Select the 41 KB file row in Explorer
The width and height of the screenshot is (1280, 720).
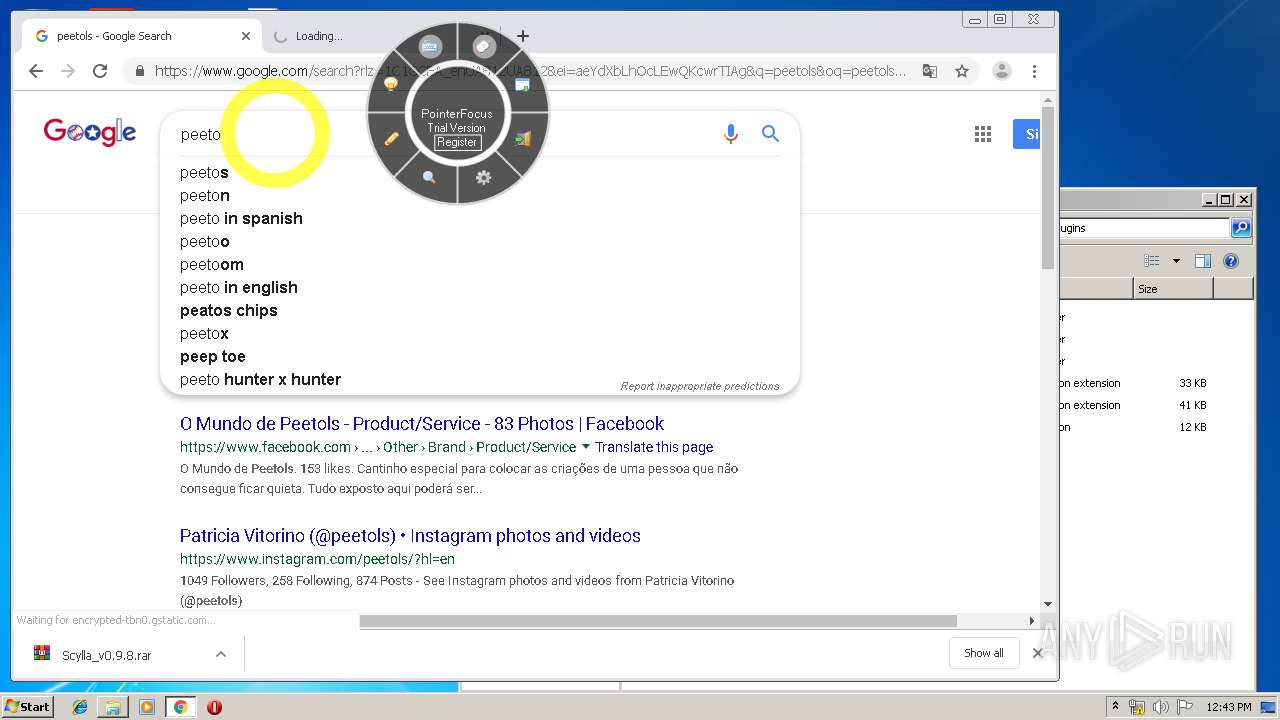coord(1156,405)
